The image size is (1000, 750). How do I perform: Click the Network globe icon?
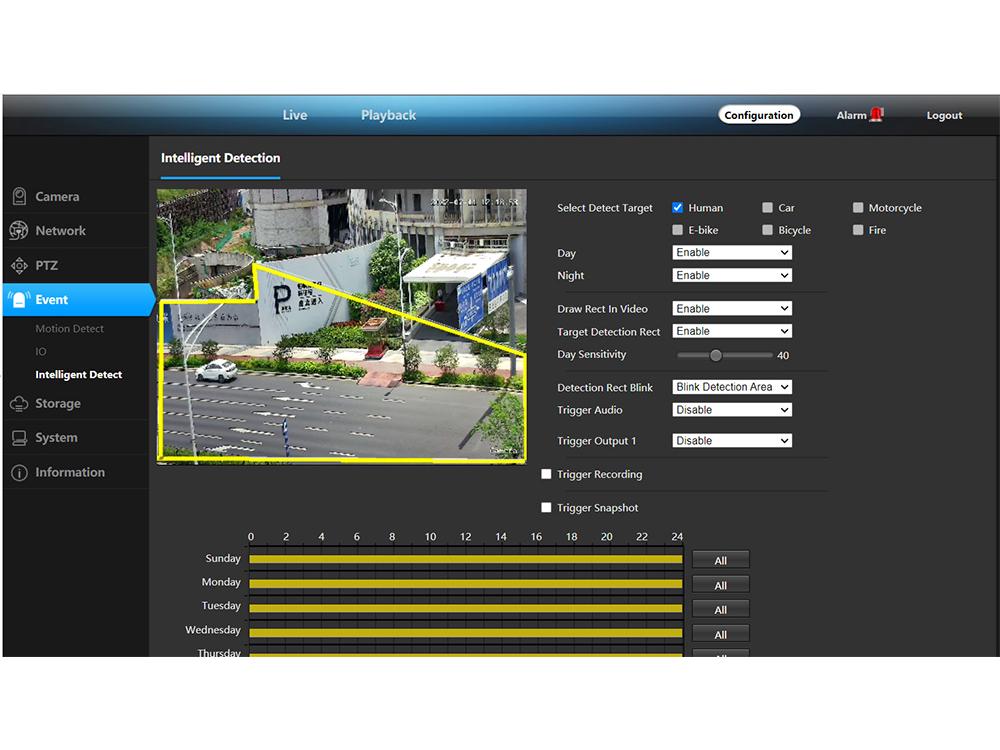coord(19,230)
